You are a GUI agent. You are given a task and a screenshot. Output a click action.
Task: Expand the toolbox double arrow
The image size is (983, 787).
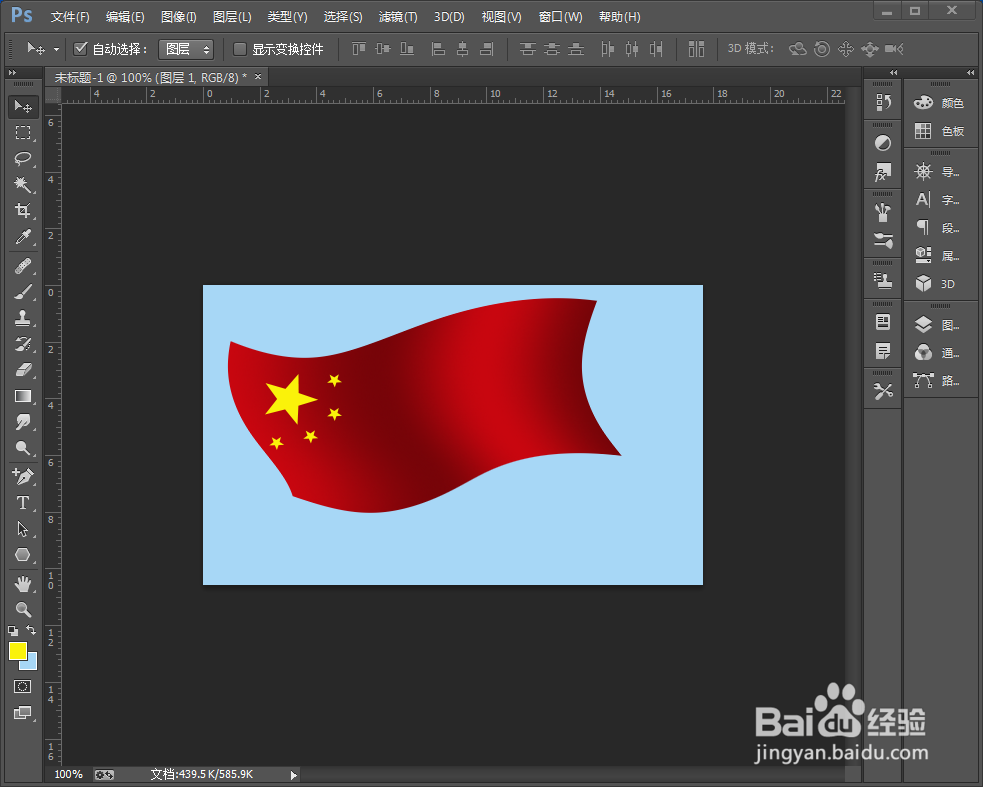point(12,73)
